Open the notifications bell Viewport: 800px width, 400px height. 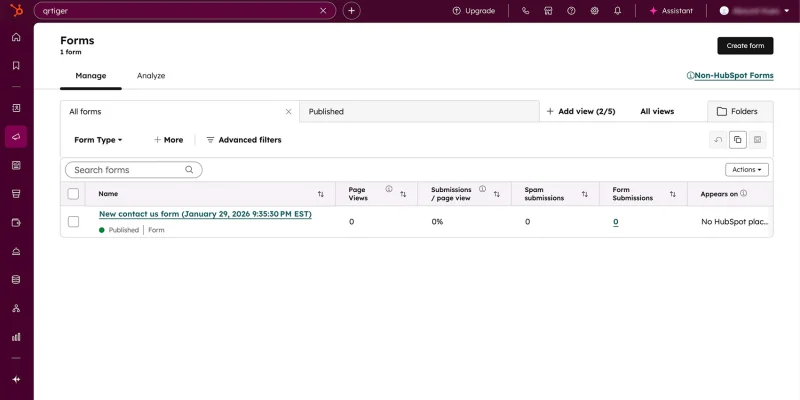click(x=617, y=11)
